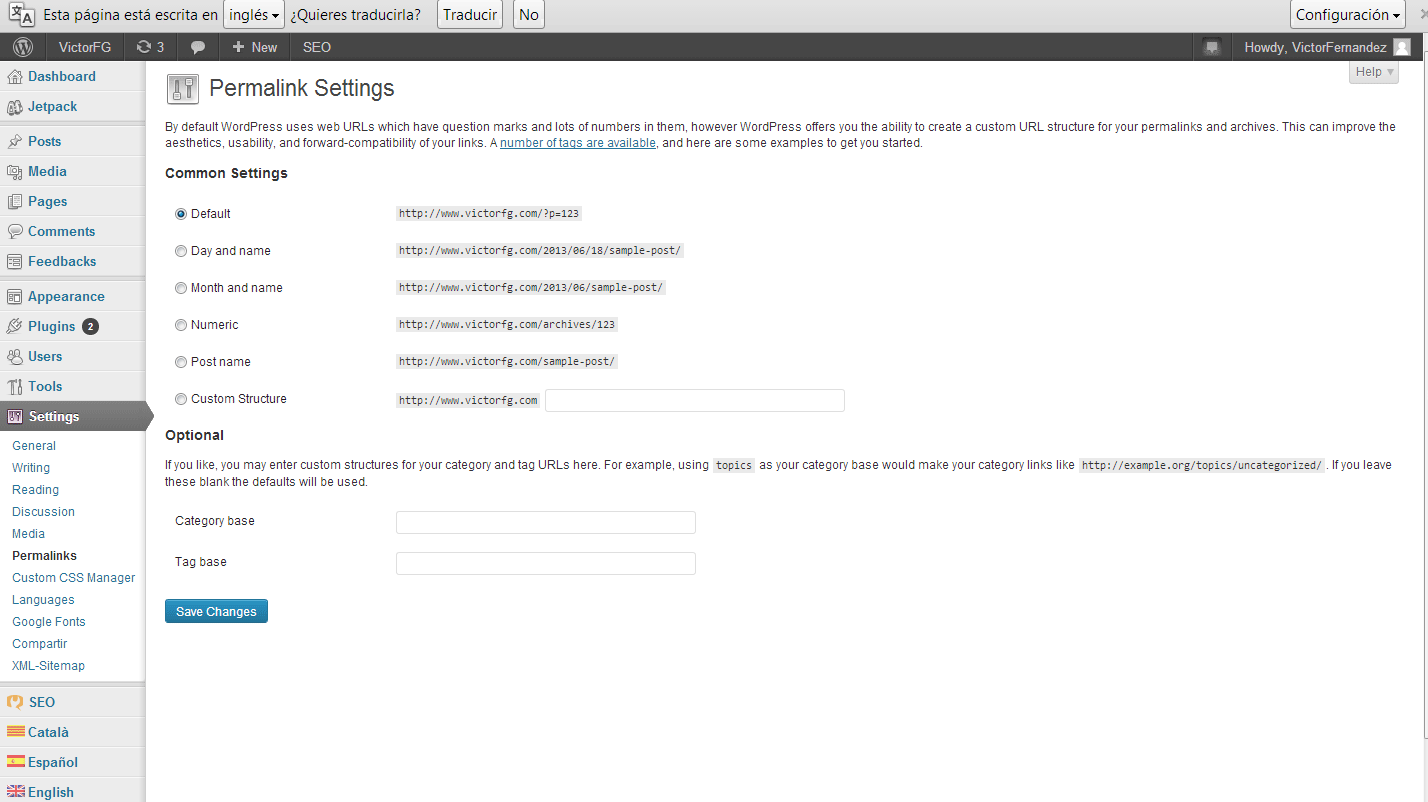This screenshot has height=802, width=1428.
Task: Select the Month and name radio button
Action: point(181,288)
